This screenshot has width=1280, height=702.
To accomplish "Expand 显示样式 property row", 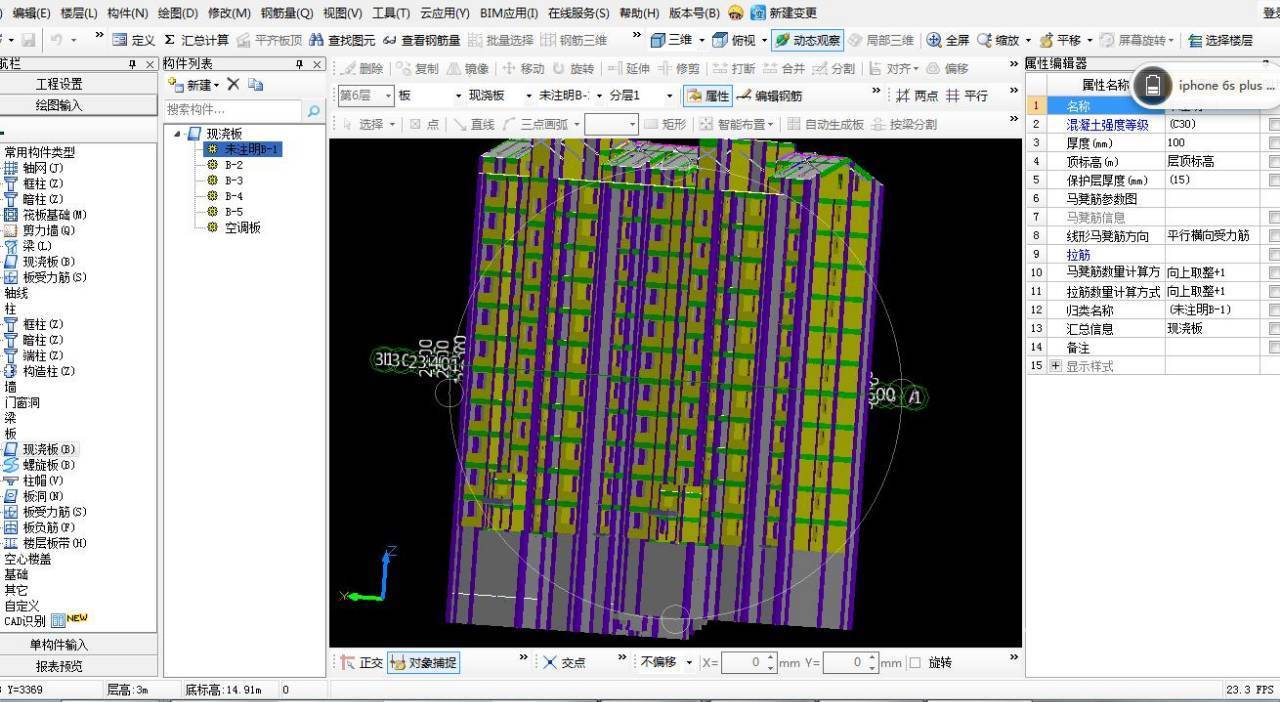I will pyautogui.click(x=1056, y=366).
